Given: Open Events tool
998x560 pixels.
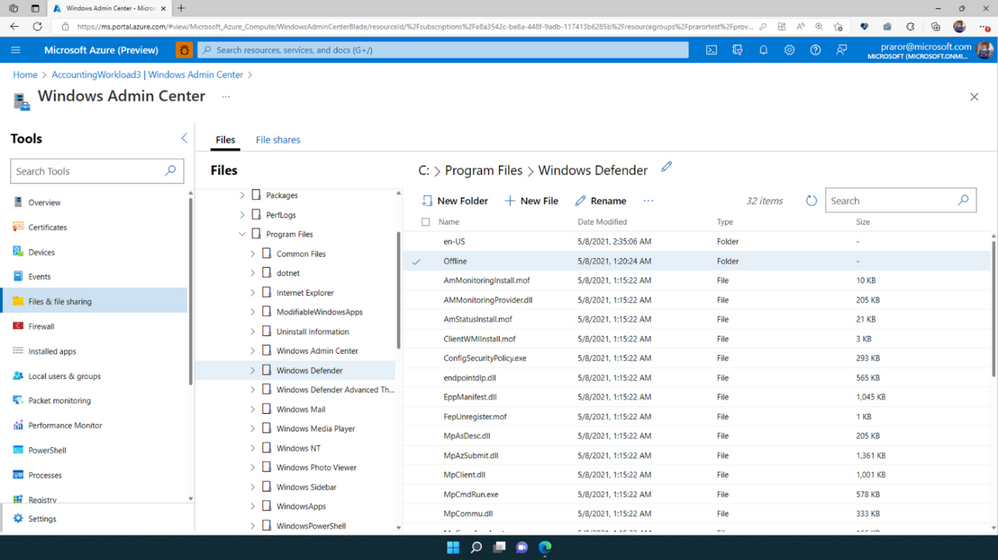Looking at the screenshot, I should click(39, 277).
